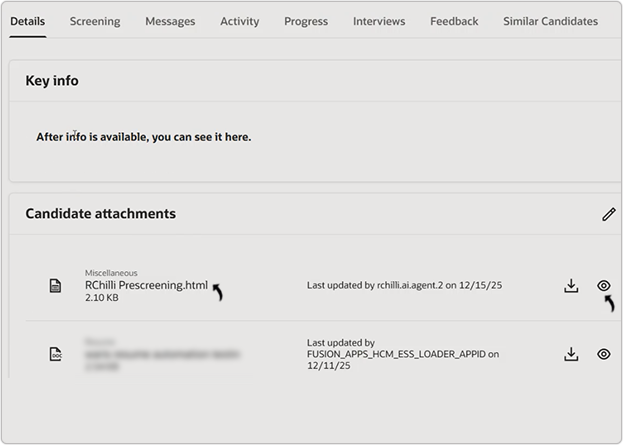The height and width of the screenshot is (445, 623).
Task: Click the Key info section heading
Action: pyautogui.click(x=52, y=81)
